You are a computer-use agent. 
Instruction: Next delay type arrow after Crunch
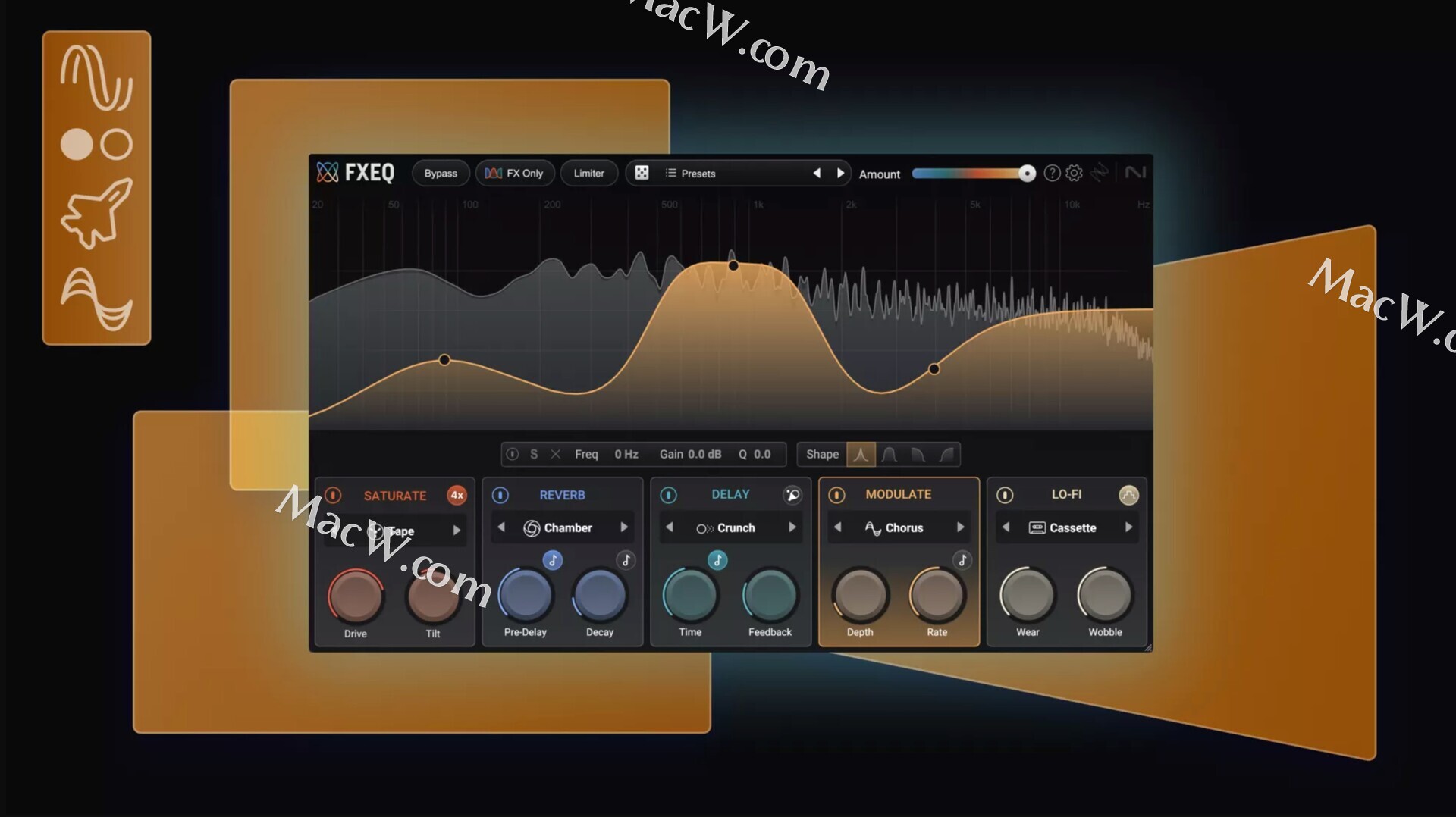coord(792,527)
